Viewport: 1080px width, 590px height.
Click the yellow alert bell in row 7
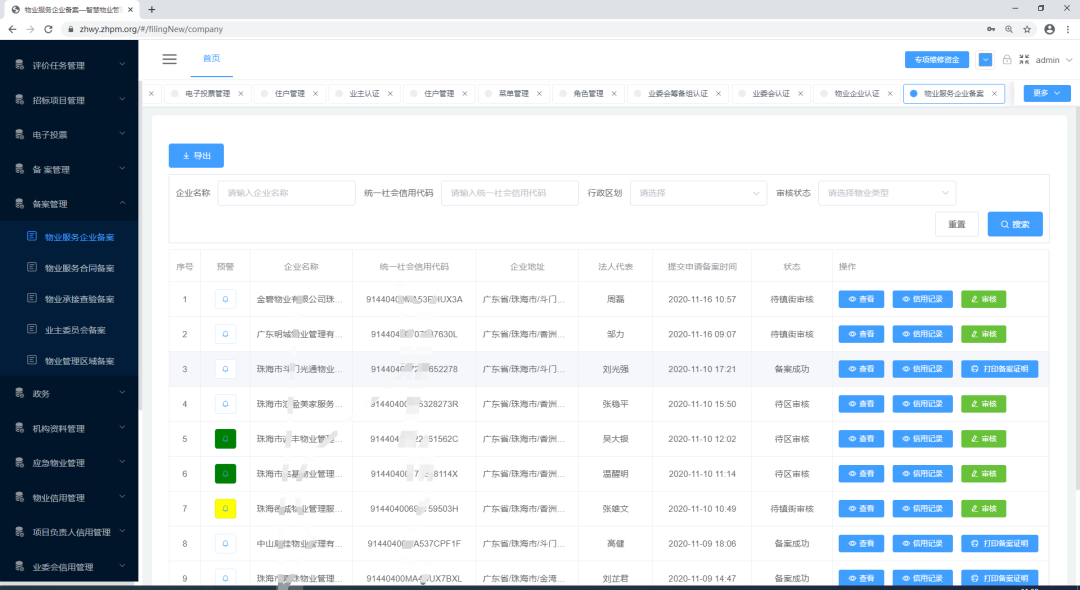225,509
